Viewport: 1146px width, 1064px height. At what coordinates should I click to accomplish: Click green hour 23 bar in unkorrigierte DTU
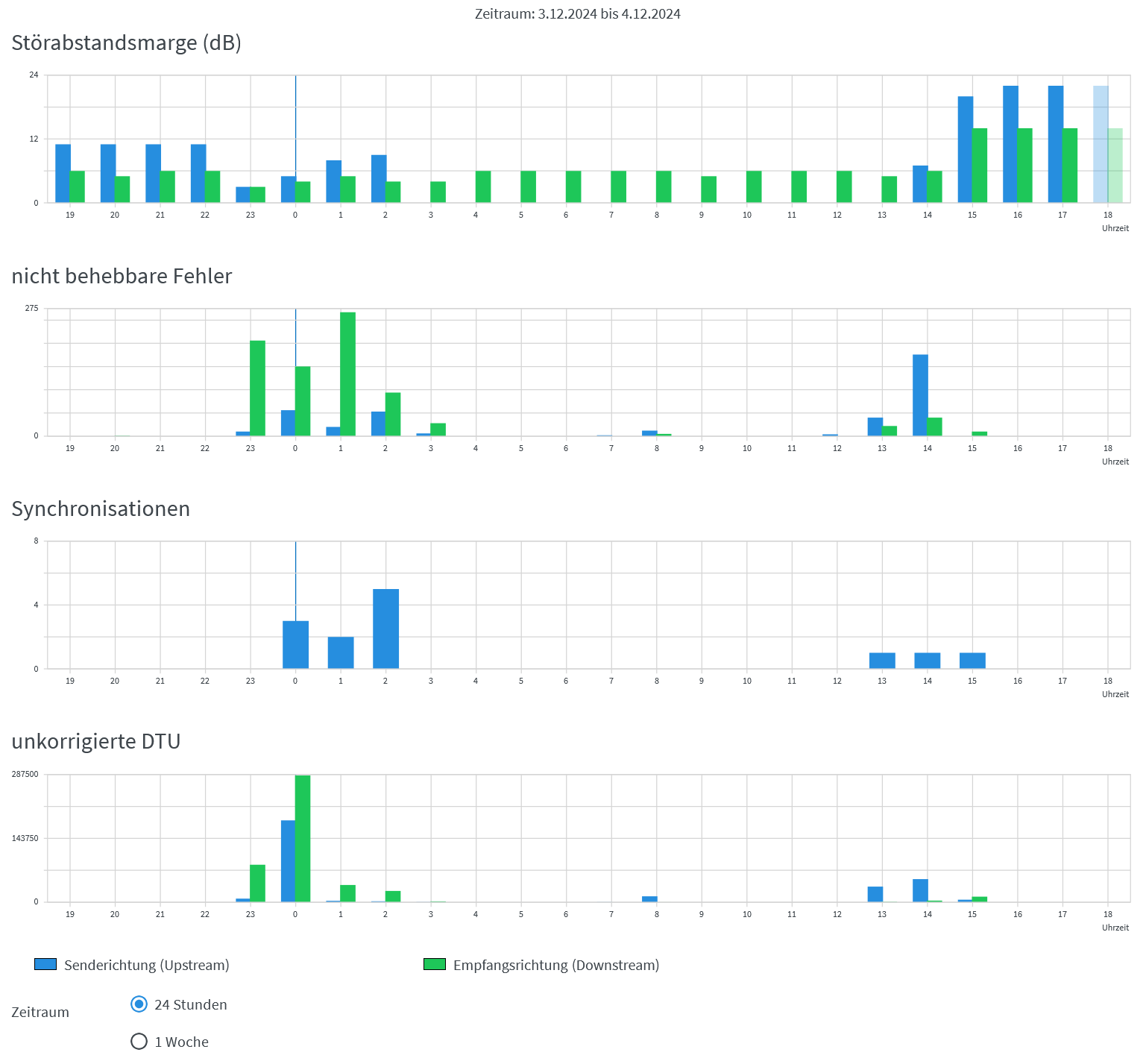[257, 883]
